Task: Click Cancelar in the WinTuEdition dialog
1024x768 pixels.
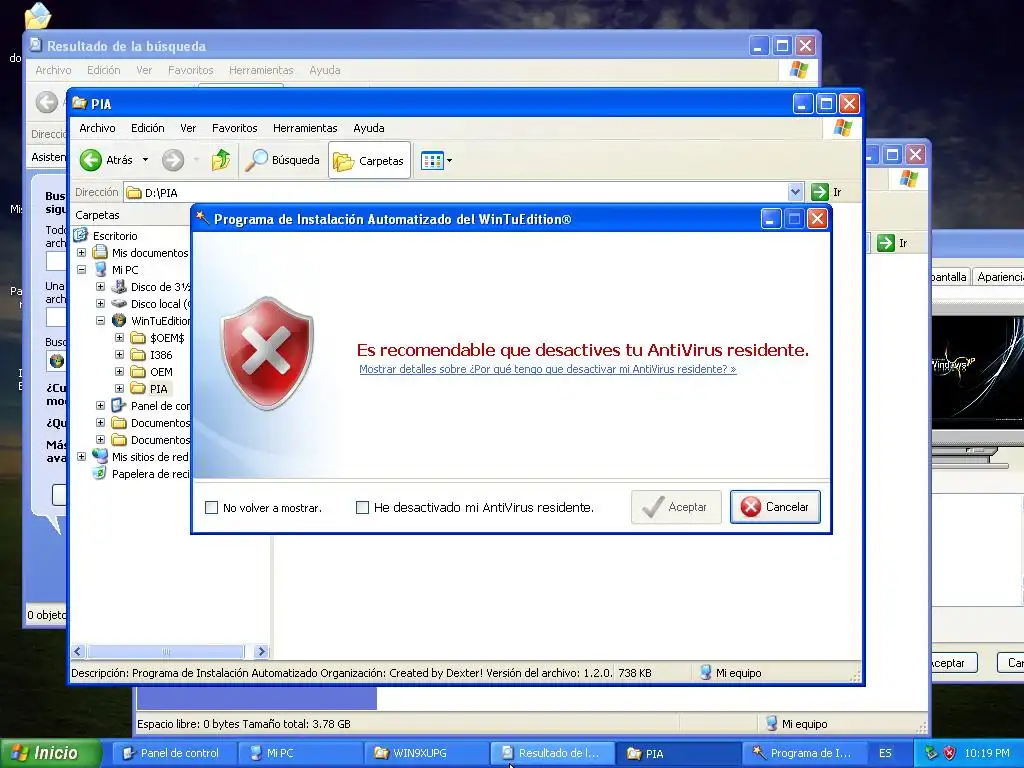Action: point(775,507)
